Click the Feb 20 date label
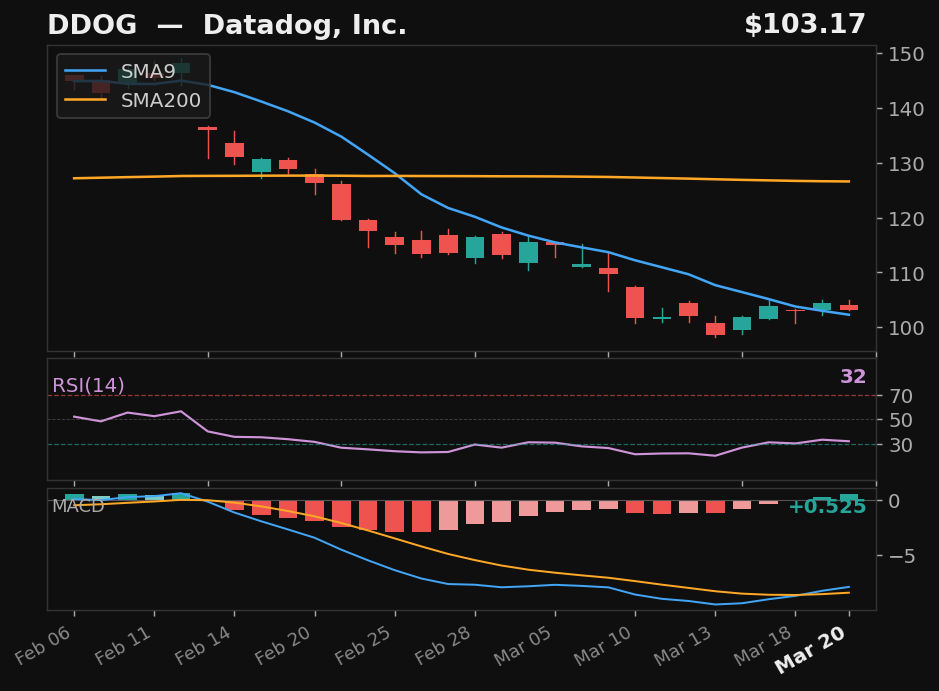The height and width of the screenshot is (691, 939). tap(284, 644)
